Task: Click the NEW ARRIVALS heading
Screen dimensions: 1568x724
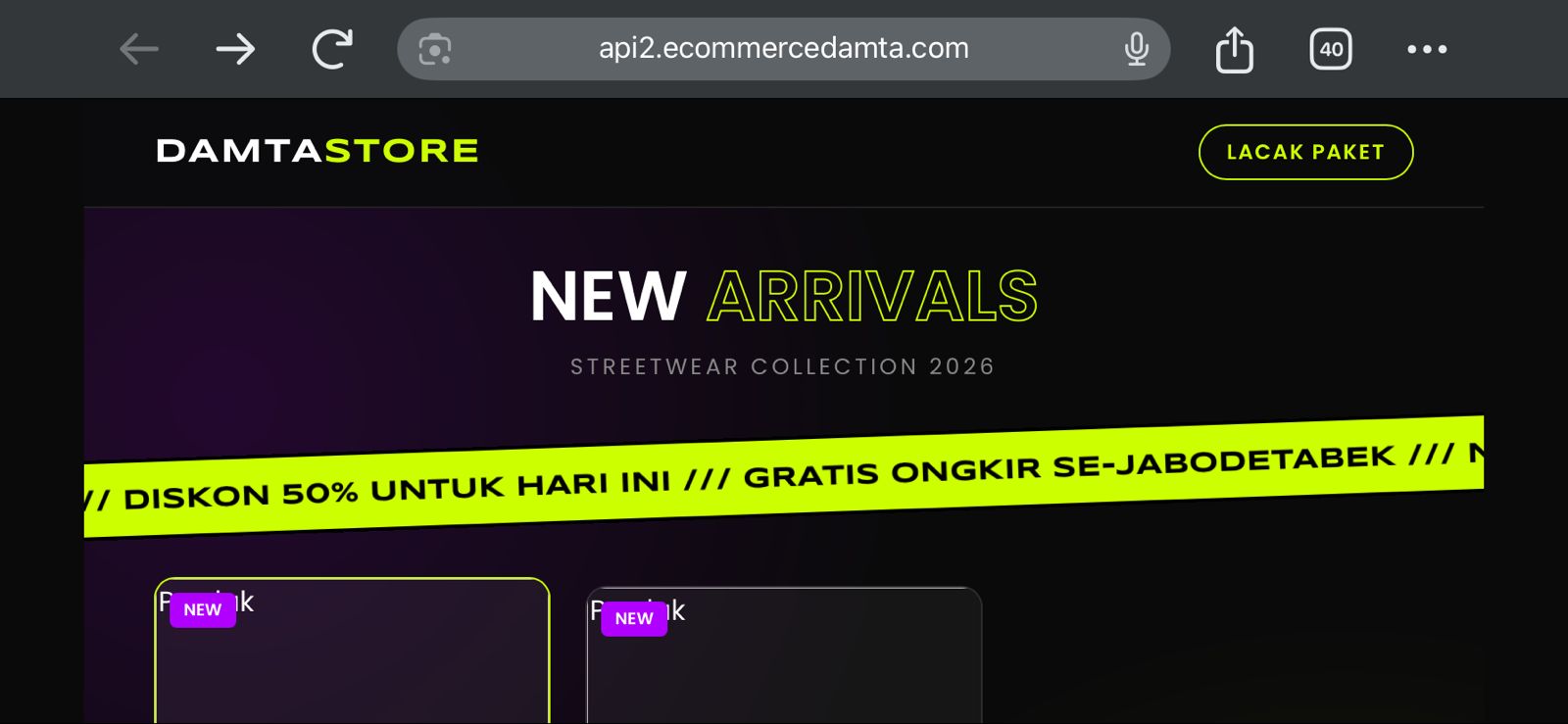Action: tap(784, 296)
